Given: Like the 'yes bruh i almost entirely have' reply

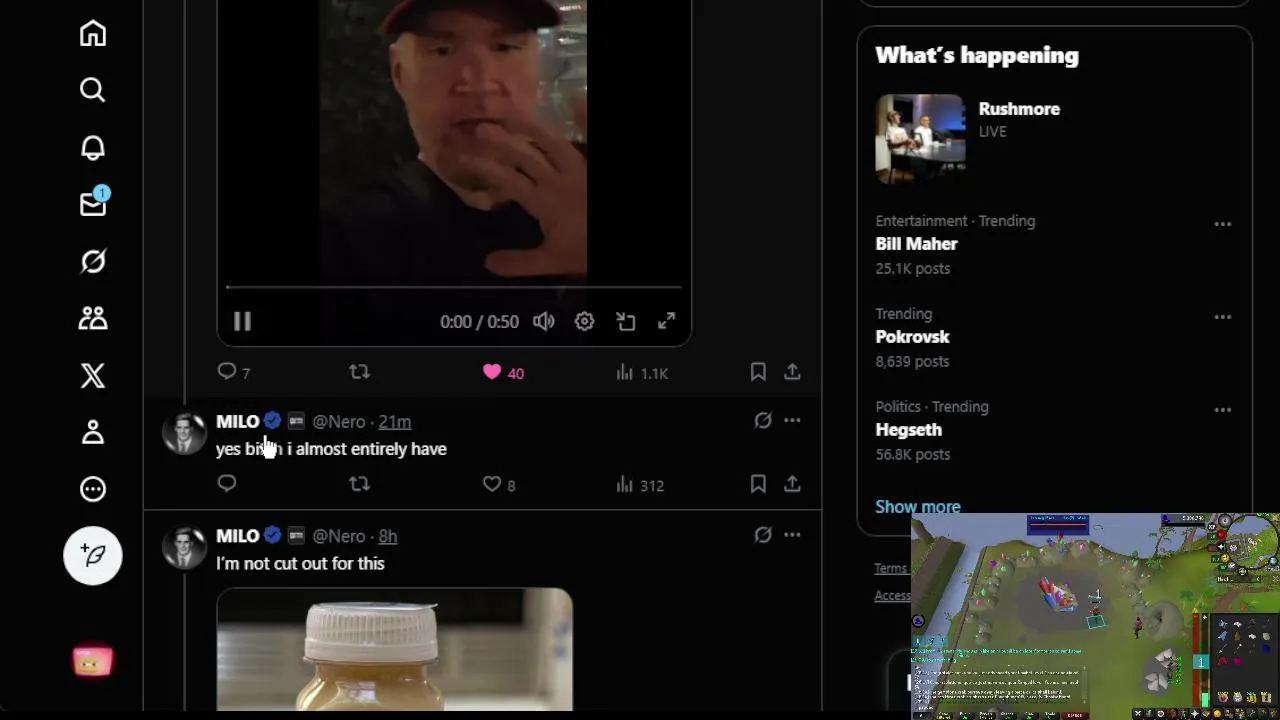Looking at the screenshot, I should tap(492, 484).
